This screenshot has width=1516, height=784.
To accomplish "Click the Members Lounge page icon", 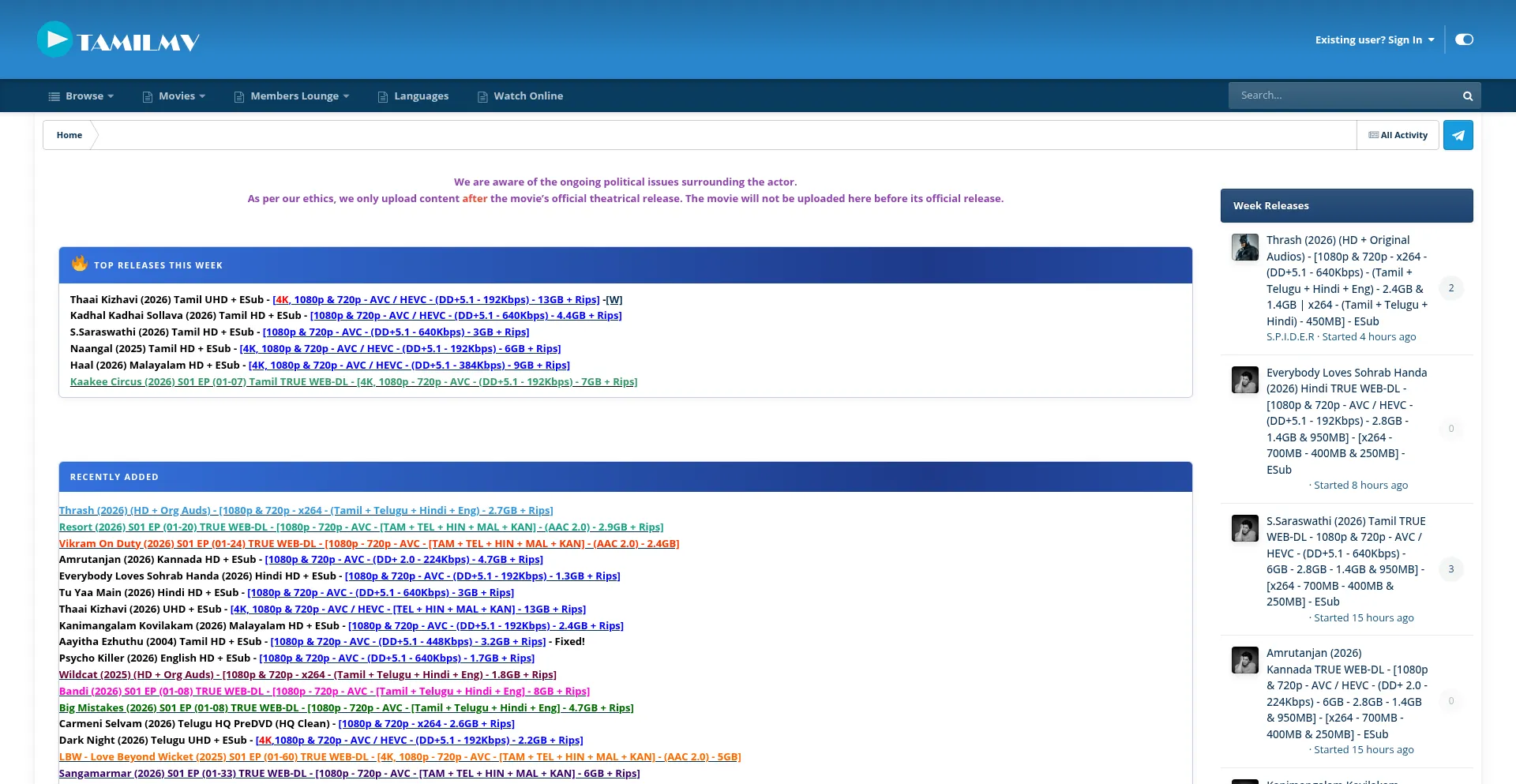I will 239,97.
